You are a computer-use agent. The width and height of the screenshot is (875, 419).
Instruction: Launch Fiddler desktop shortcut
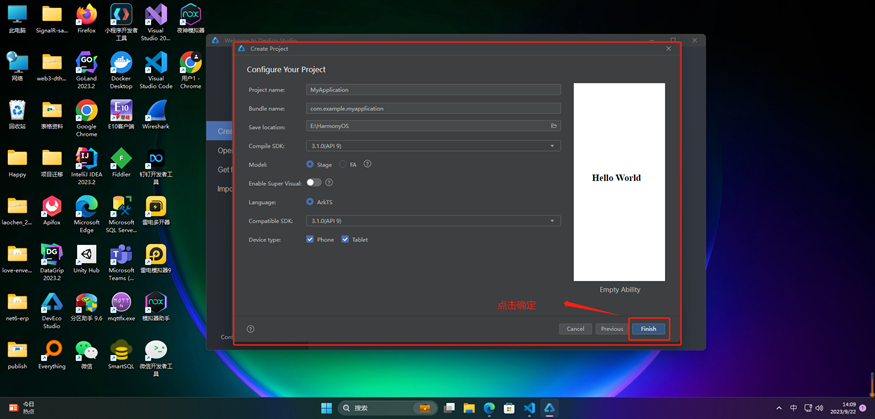click(121, 162)
